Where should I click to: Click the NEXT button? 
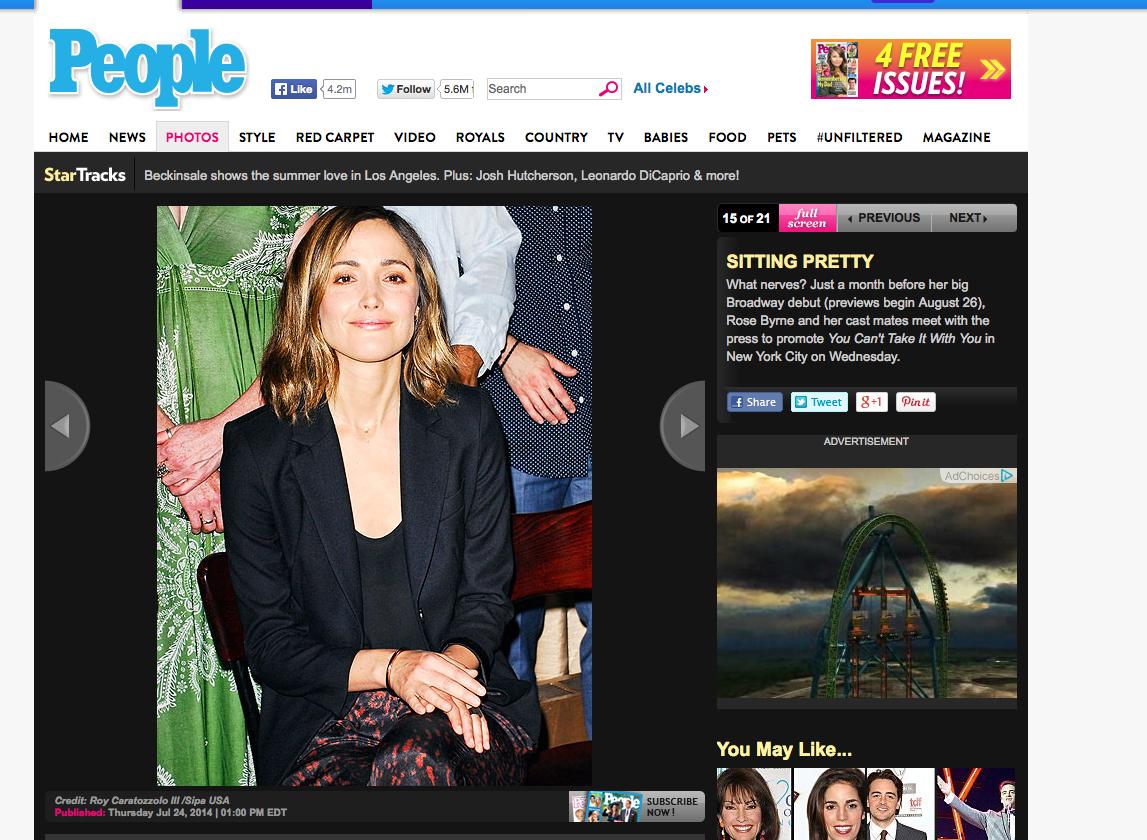tap(969, 218)
